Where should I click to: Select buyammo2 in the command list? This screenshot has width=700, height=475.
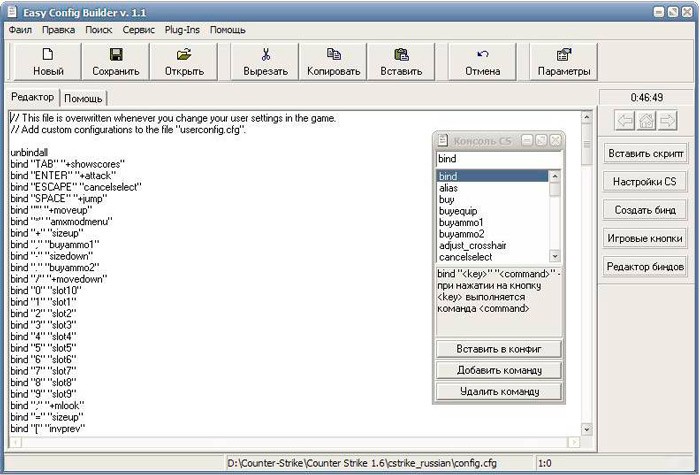point(492,234)
